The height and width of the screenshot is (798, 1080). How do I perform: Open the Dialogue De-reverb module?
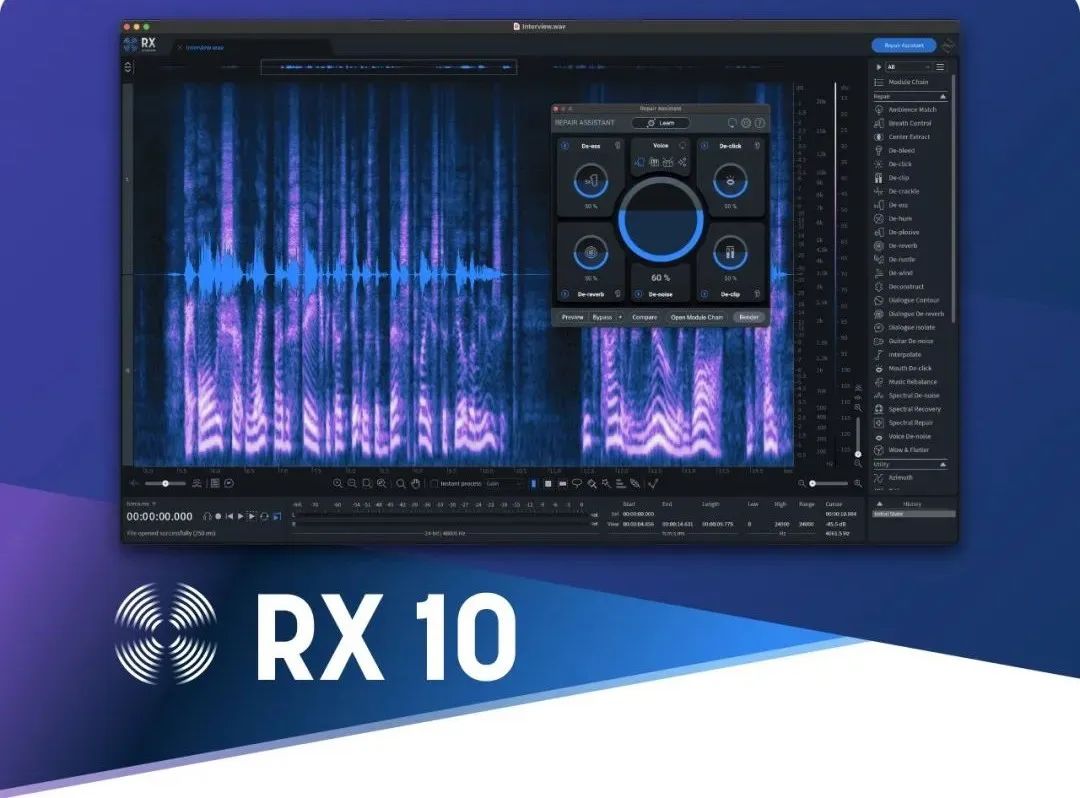[x=908, y=314]
